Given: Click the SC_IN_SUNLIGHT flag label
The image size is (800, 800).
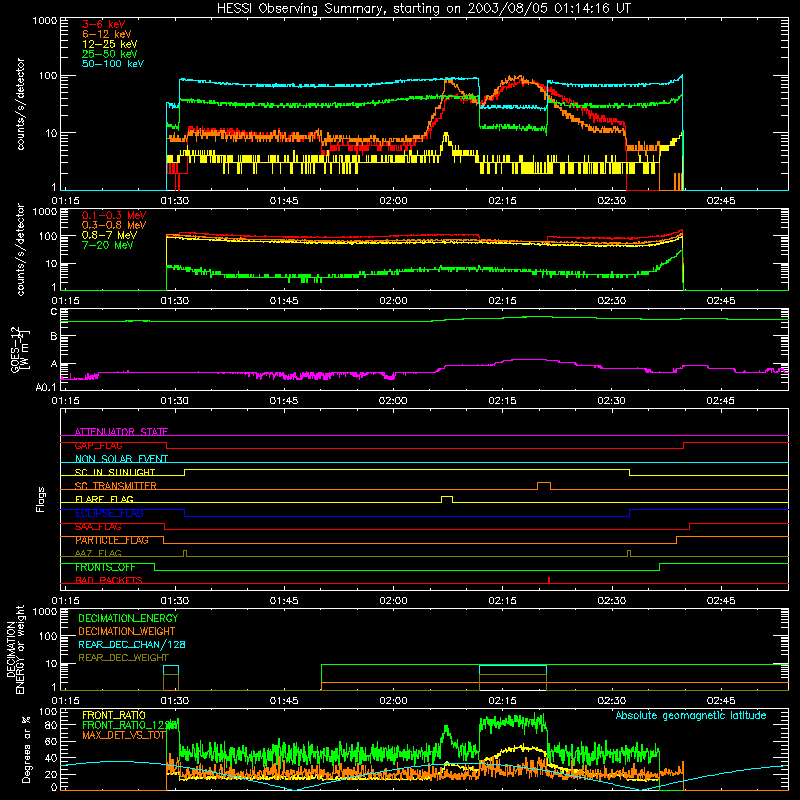Looking at the screenshot, I should point(115,472).
